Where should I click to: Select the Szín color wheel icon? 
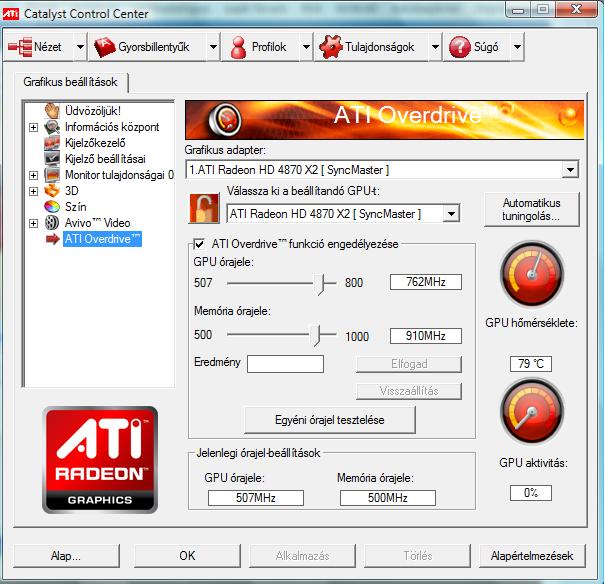[x=53, y=206]
